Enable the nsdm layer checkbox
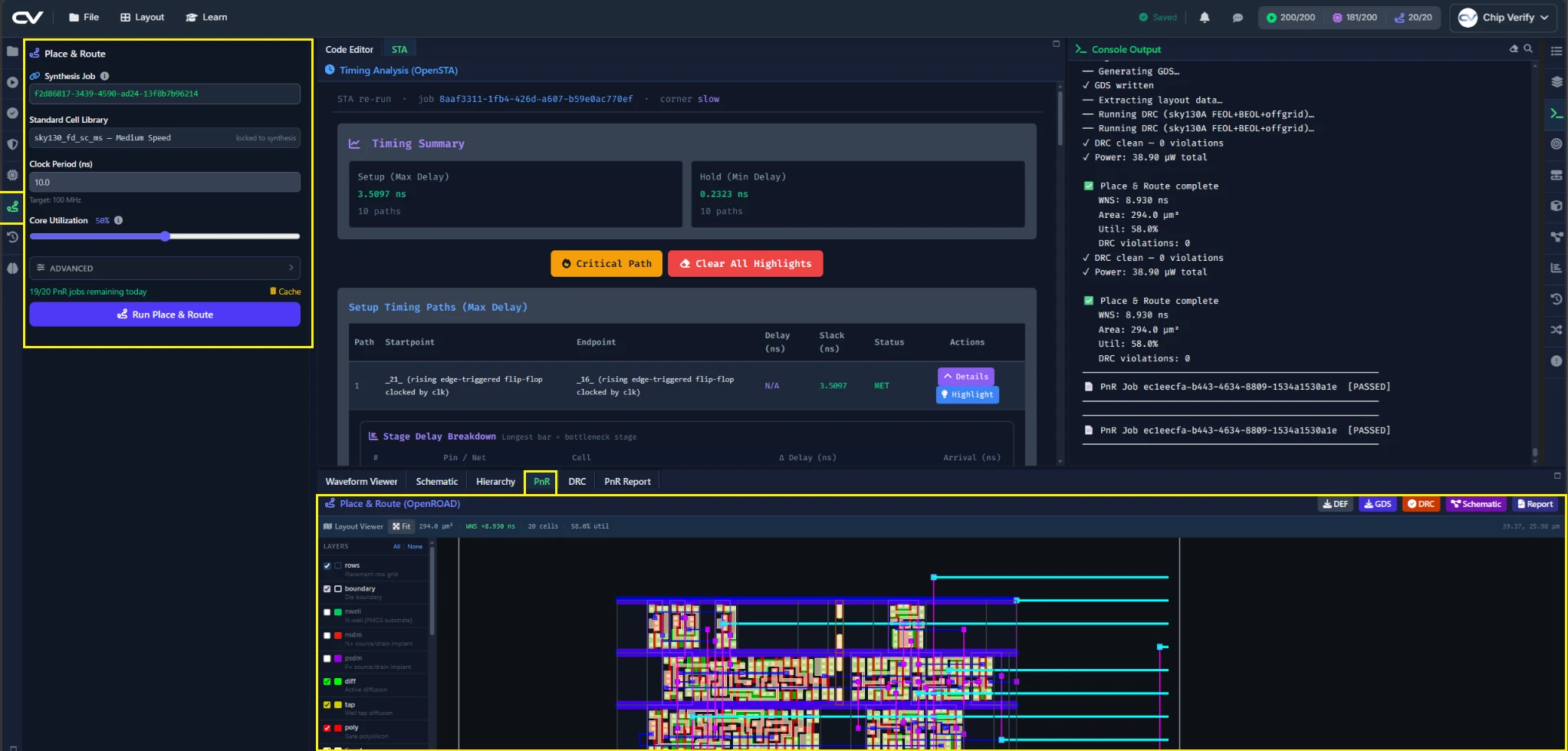The height and width of the screenshot is (751, 1568). pyautogui.click(x=327, y=635)
